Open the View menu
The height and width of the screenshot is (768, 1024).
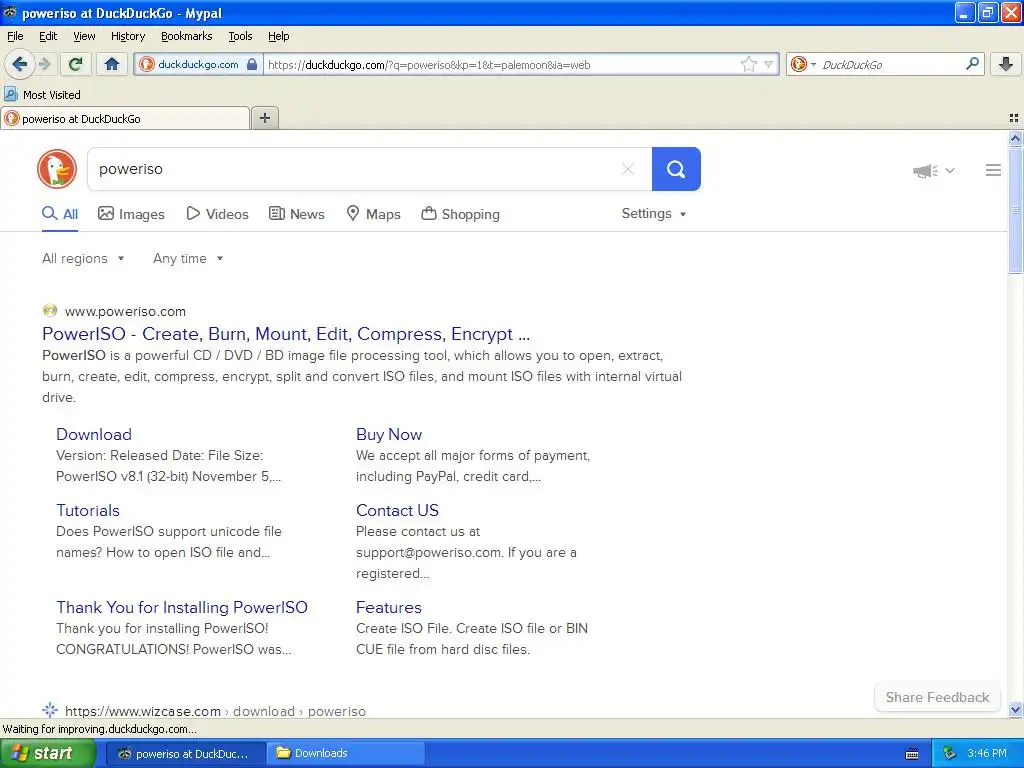(x=84, y=36)
